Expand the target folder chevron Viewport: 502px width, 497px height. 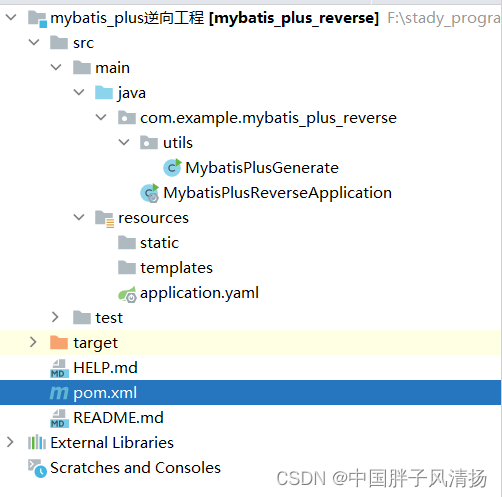pos(33,342)
